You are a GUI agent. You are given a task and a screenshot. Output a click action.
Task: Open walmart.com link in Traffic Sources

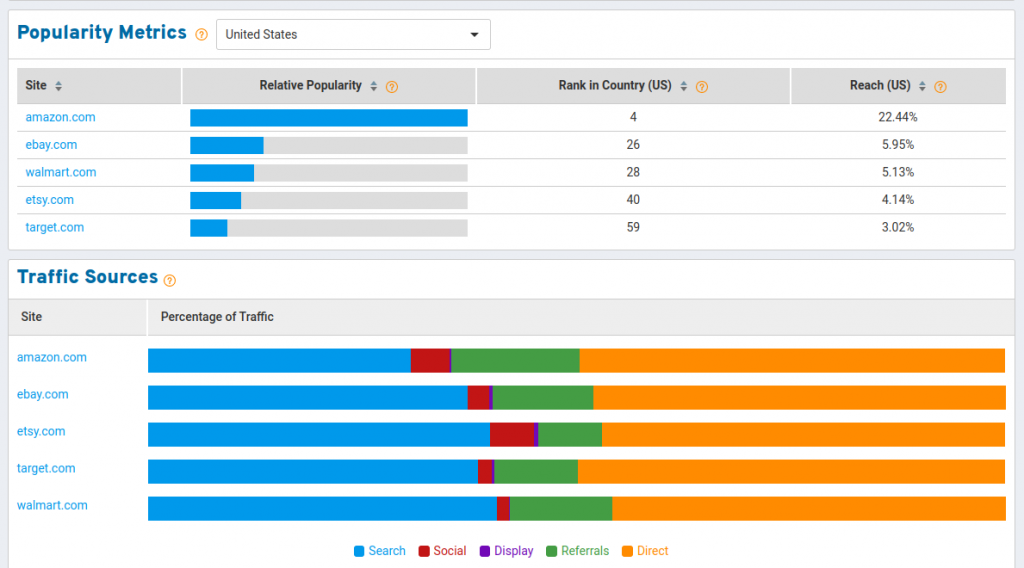[52, 505]
